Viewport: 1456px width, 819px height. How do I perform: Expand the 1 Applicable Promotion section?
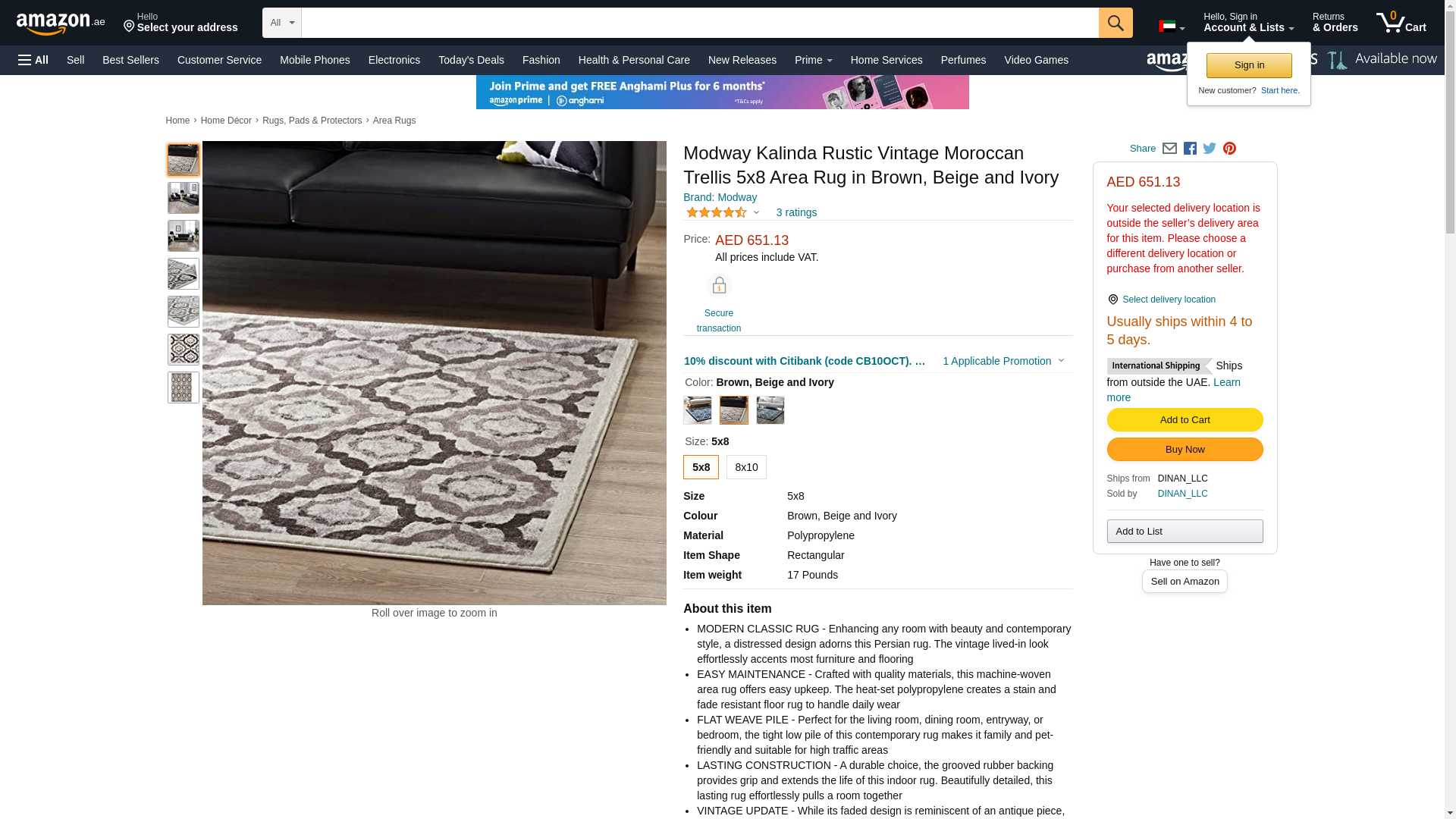(1003, 361)
